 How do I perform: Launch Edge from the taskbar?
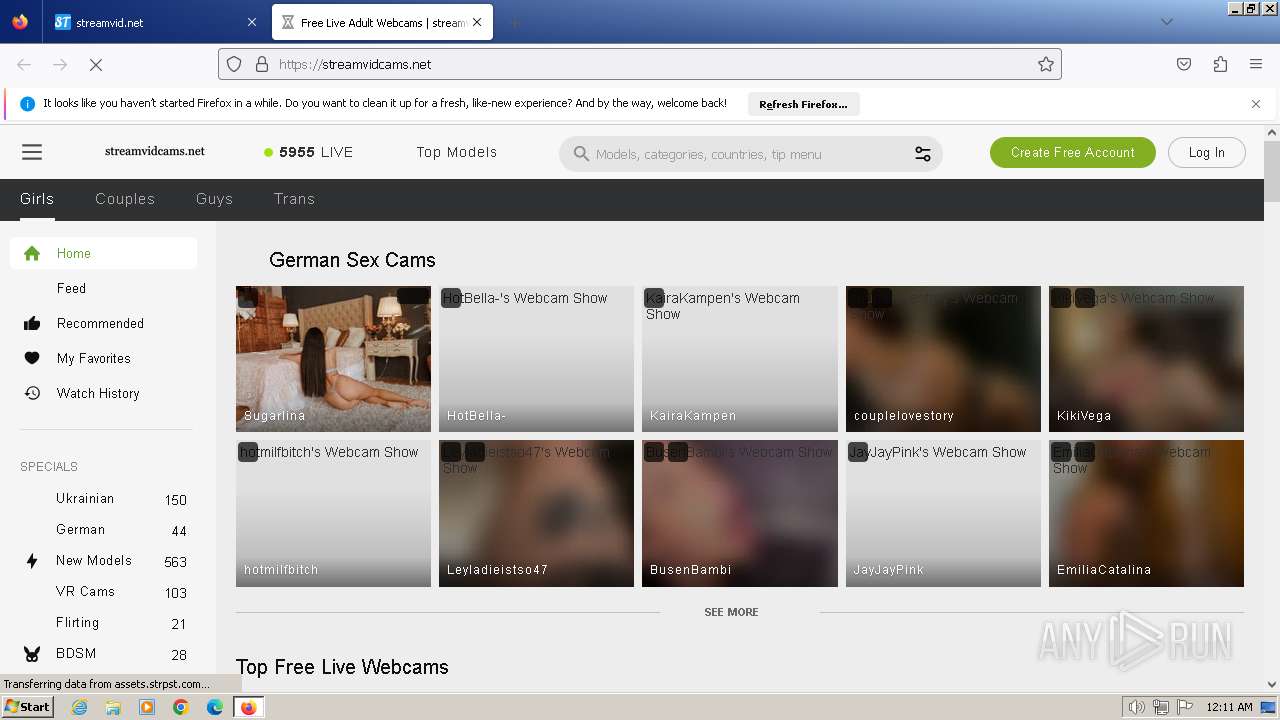point(215,707)
